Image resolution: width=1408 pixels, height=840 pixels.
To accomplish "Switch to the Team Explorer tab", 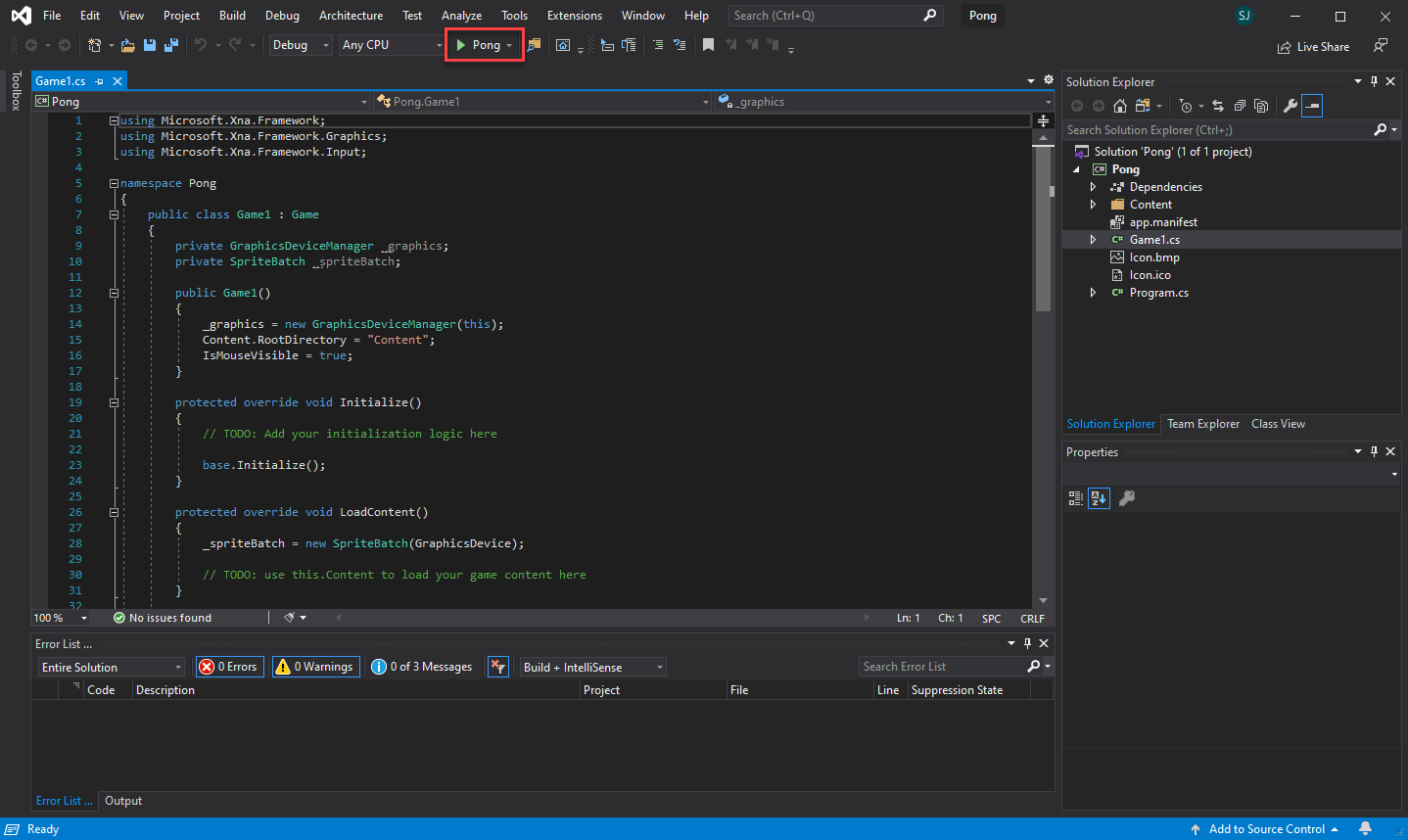I will (x=1202, y=424).
